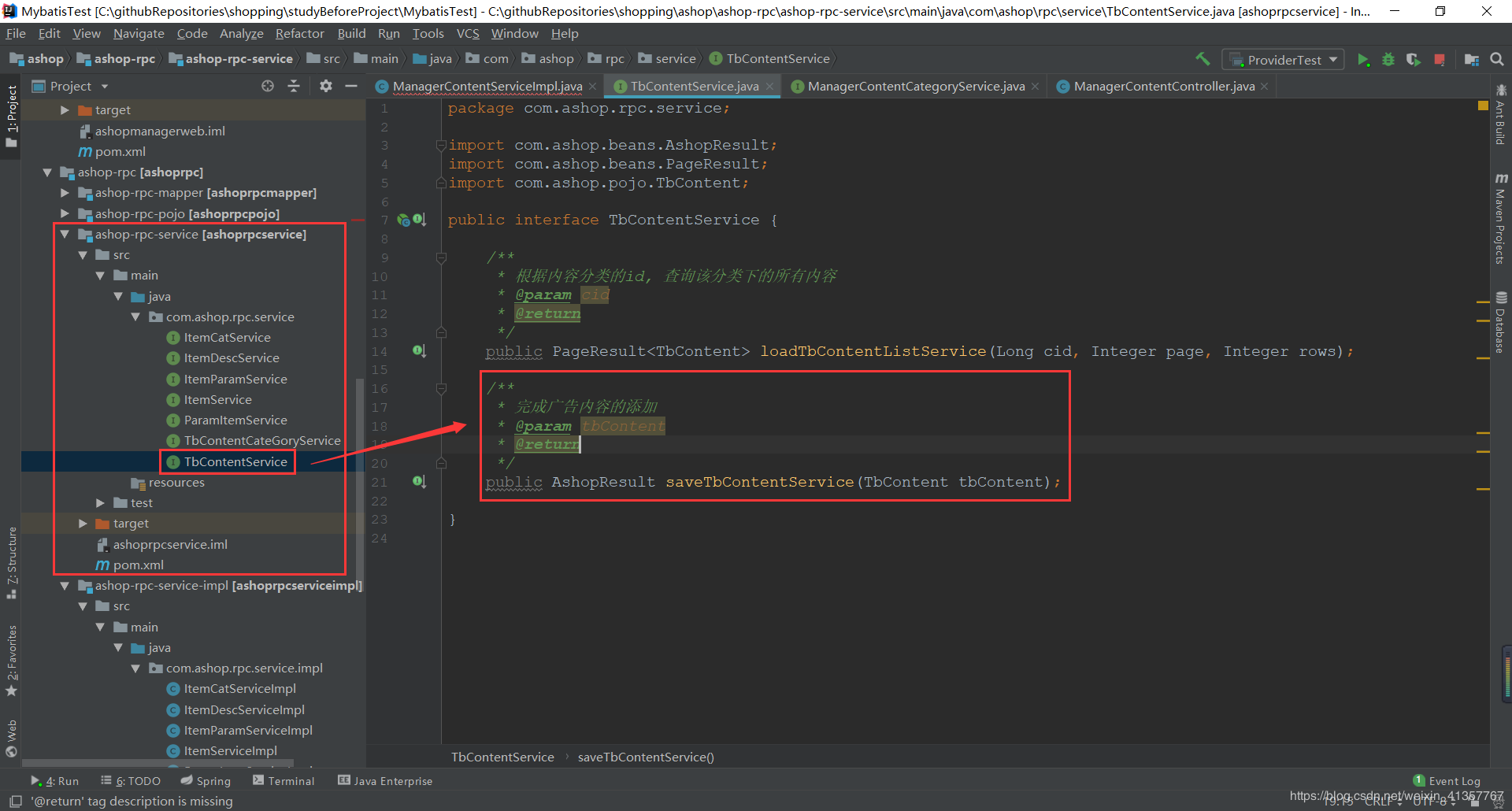Switch to ManagerContentCategoryService.java tab
Viewport: 1512px width, 811px height.
pos(916,87)
